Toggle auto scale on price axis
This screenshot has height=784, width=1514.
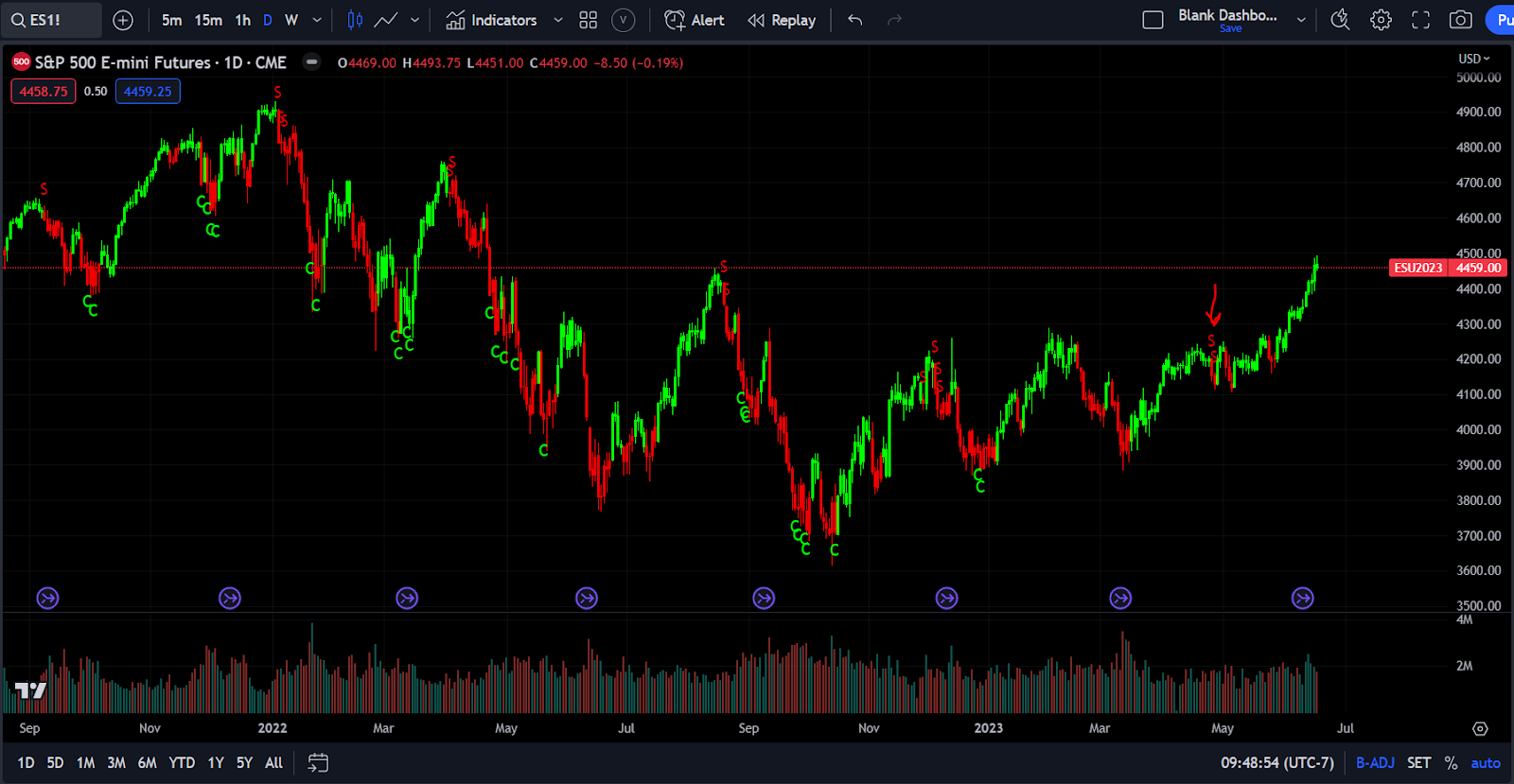[1485, 763]
